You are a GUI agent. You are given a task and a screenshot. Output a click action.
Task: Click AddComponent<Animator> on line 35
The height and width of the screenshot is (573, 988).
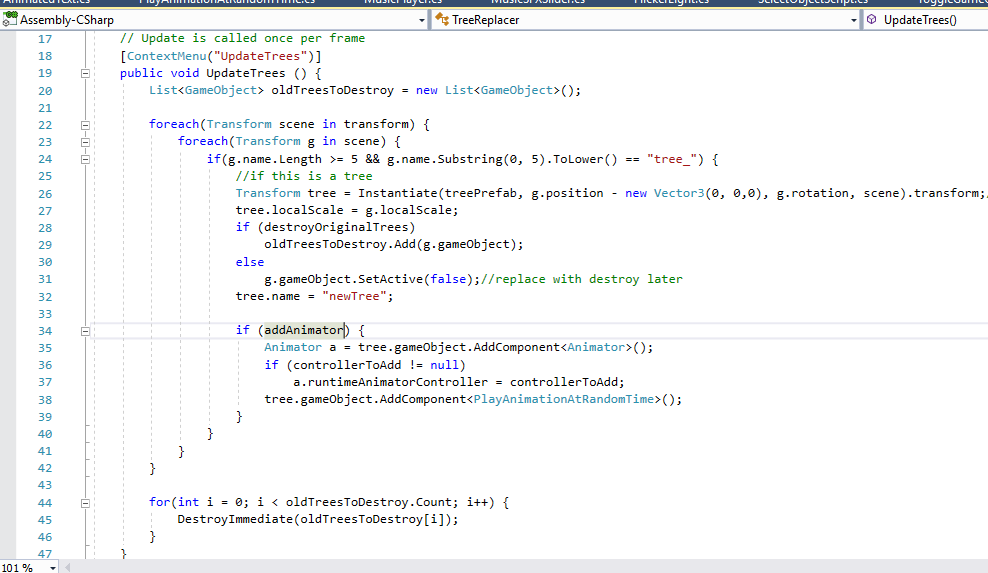point(553,347)
